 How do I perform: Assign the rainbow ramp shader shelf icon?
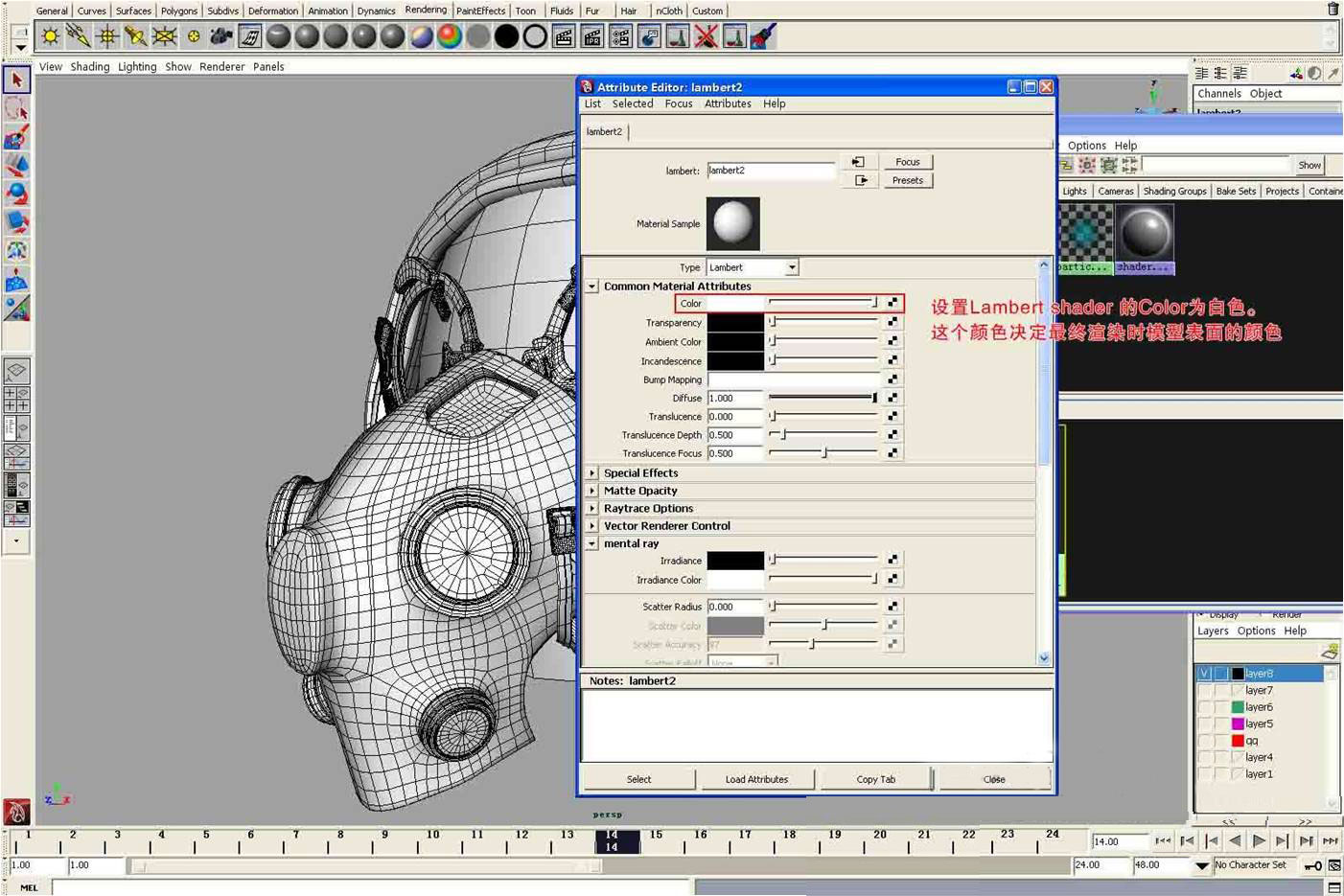click(450, 37)
